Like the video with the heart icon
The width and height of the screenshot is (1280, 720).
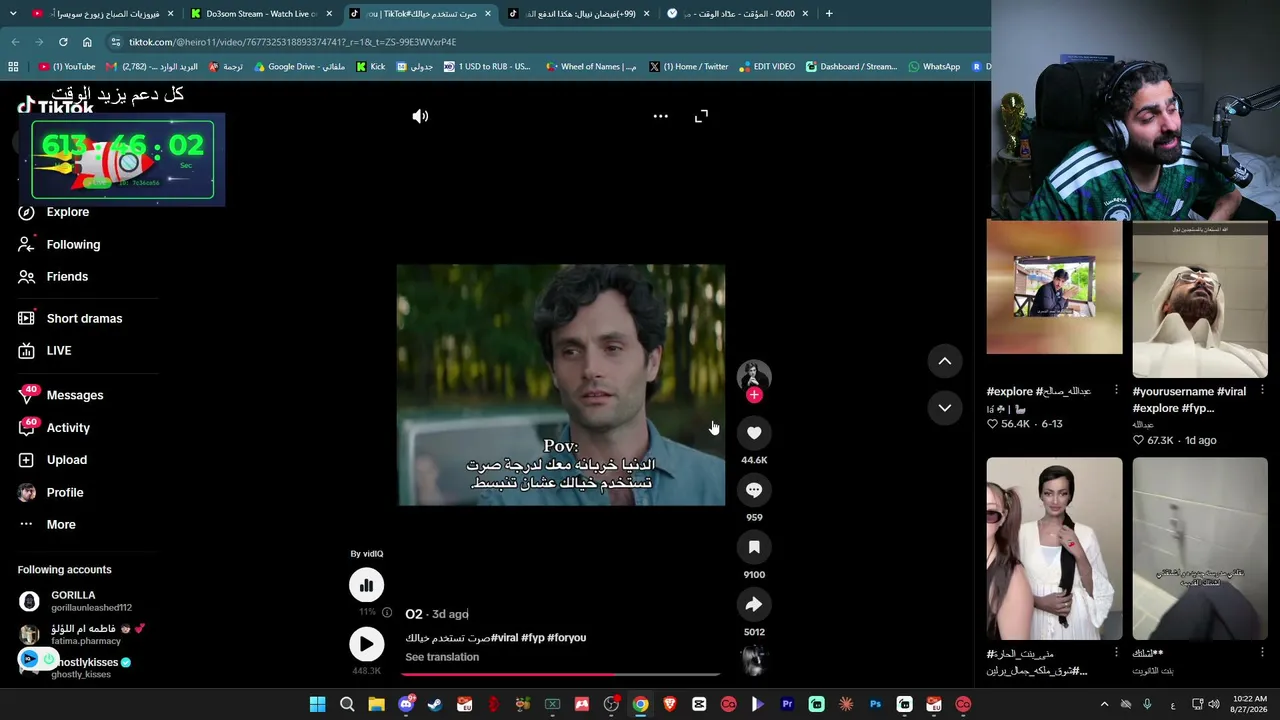[754, 432]
